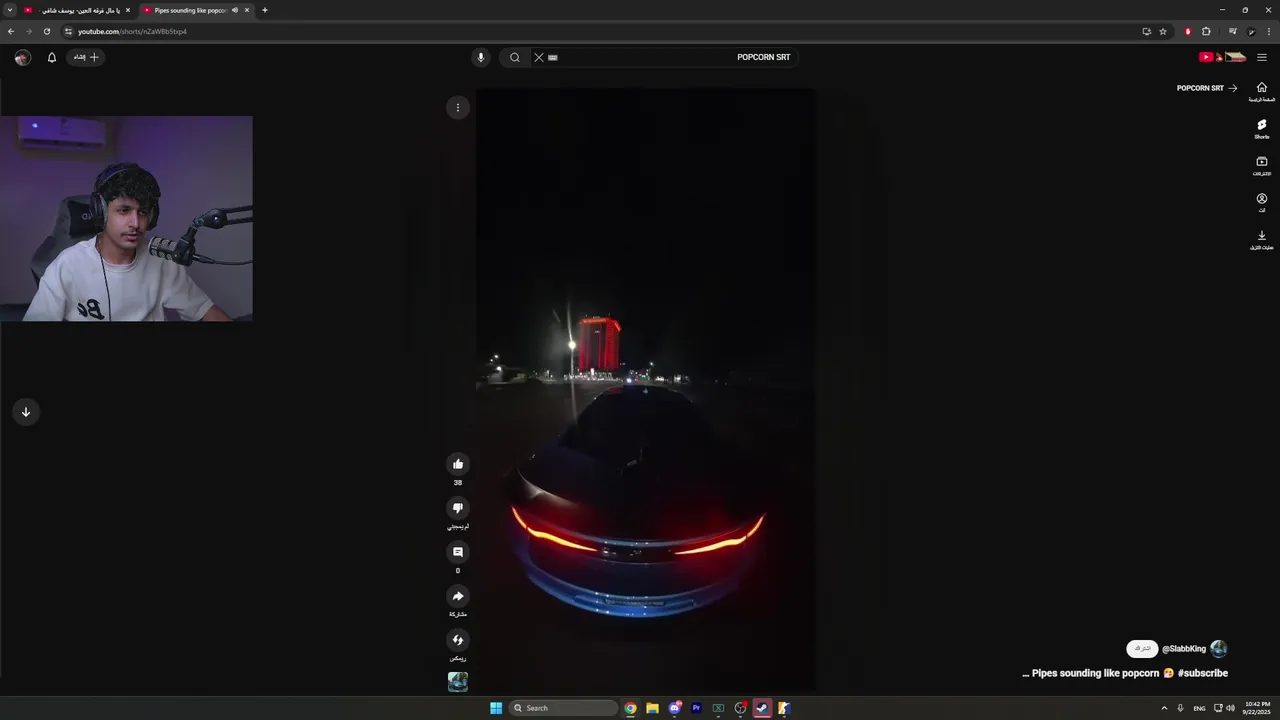Open Home in the YouTube sidebar
Screen dimensions: 1280x720
click(x=1262, y=91)
